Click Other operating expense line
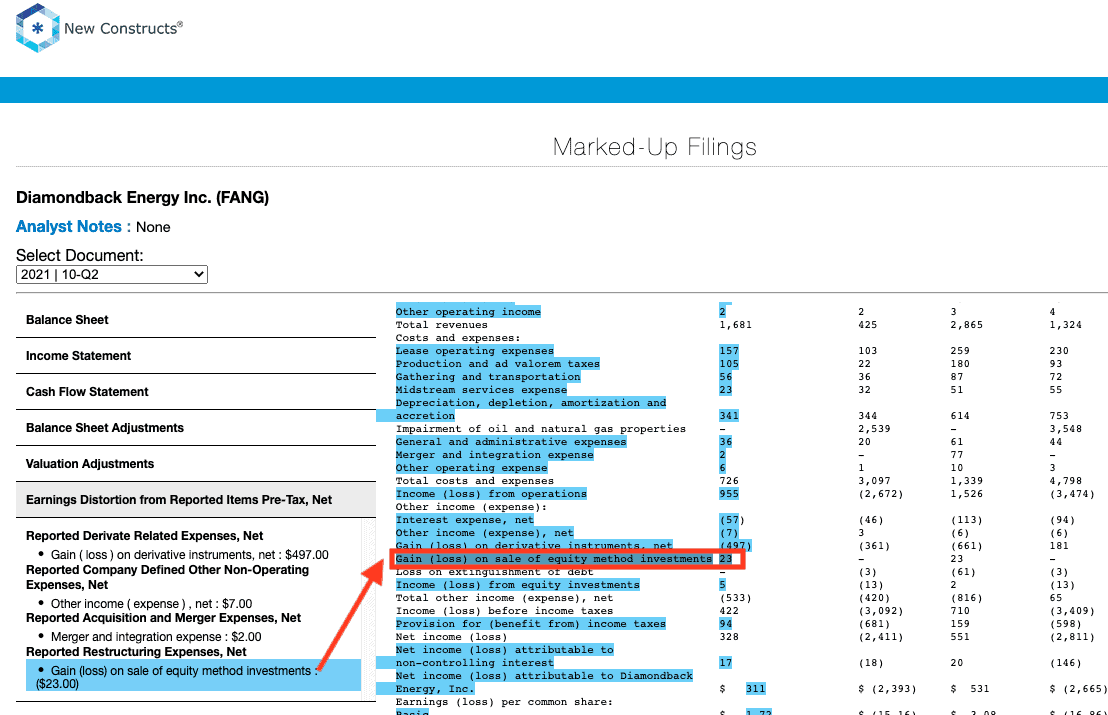 (x=471, y=468)
